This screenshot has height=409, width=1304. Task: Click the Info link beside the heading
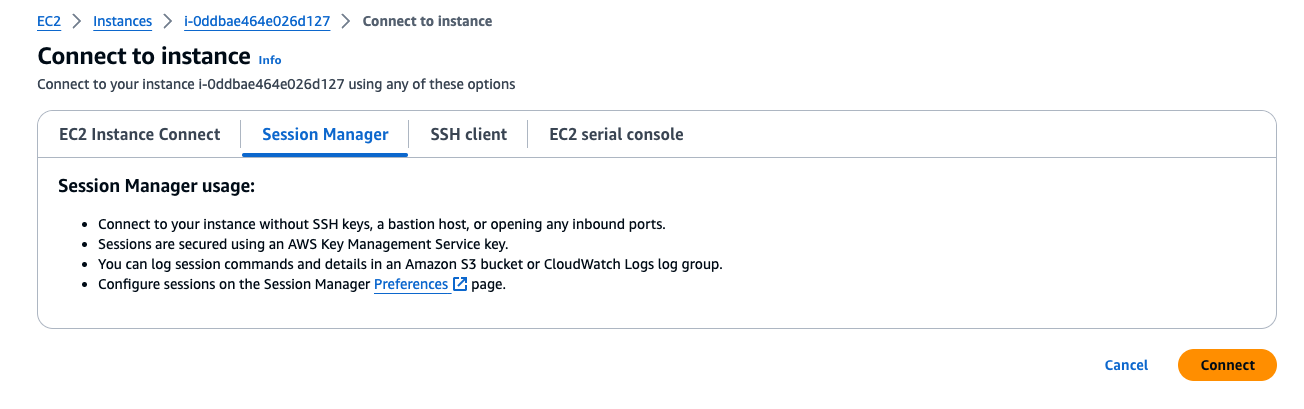coord(270,60)
